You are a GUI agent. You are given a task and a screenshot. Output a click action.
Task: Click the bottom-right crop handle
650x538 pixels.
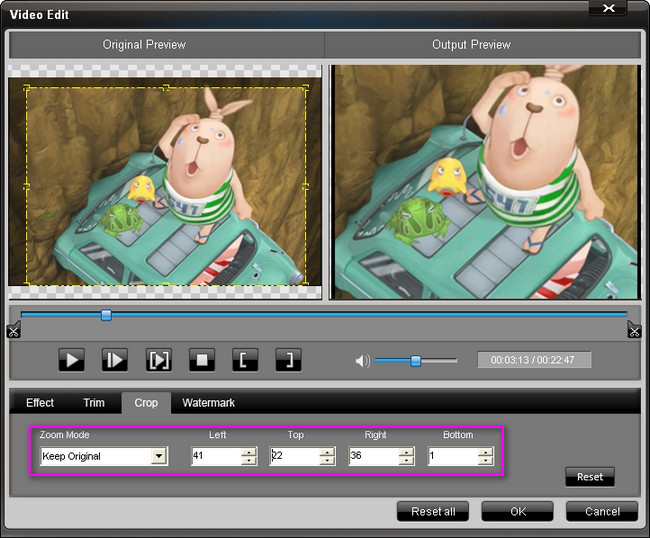pyautogui.click(x=306, y=284)
